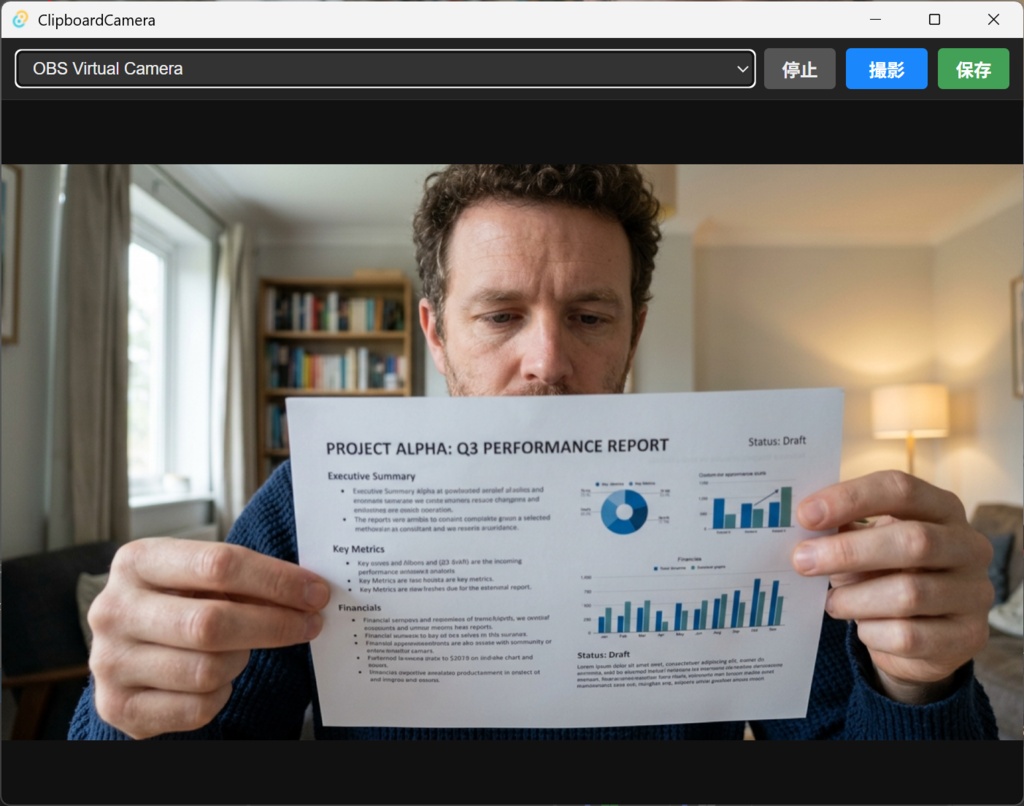Click the ClipboardCamera title text

click(97, 20)
